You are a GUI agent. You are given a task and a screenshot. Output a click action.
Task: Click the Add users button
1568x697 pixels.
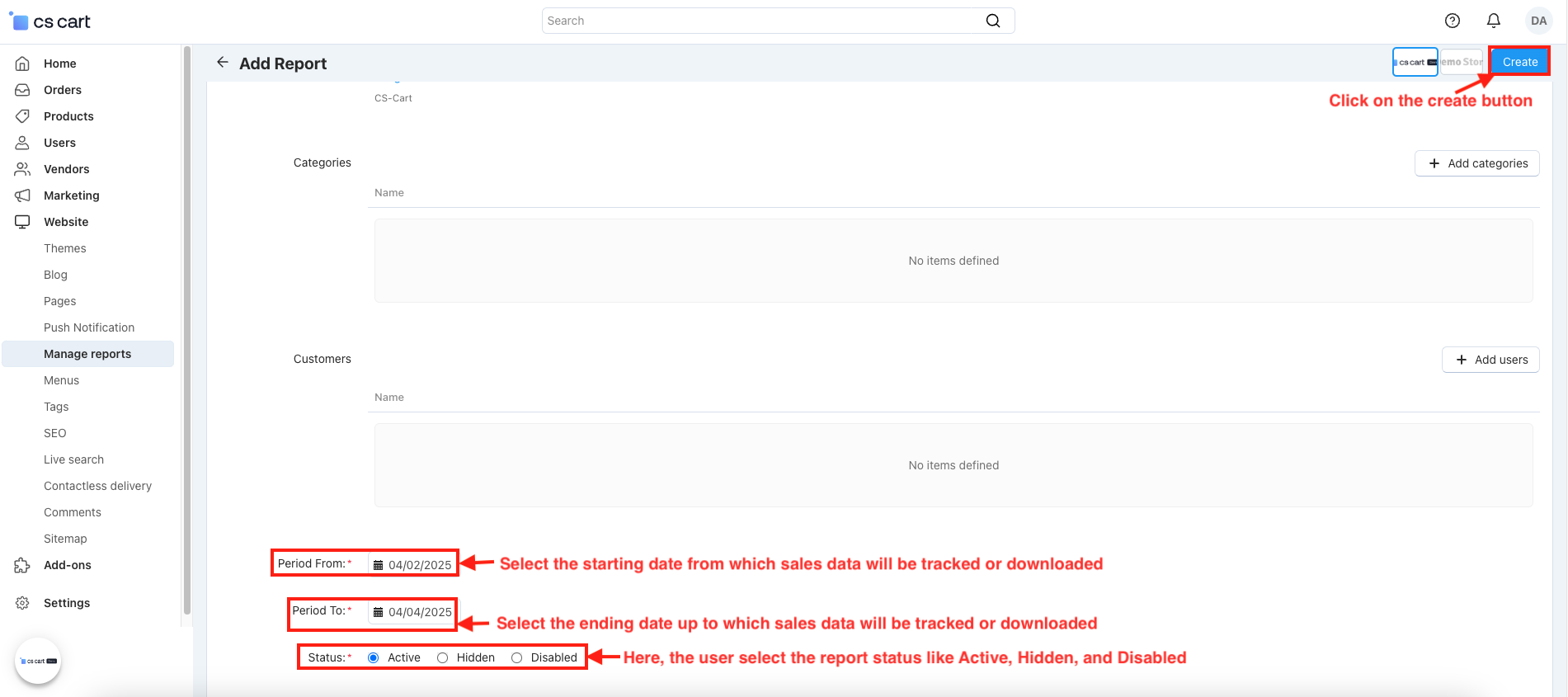pos(1490,360)
